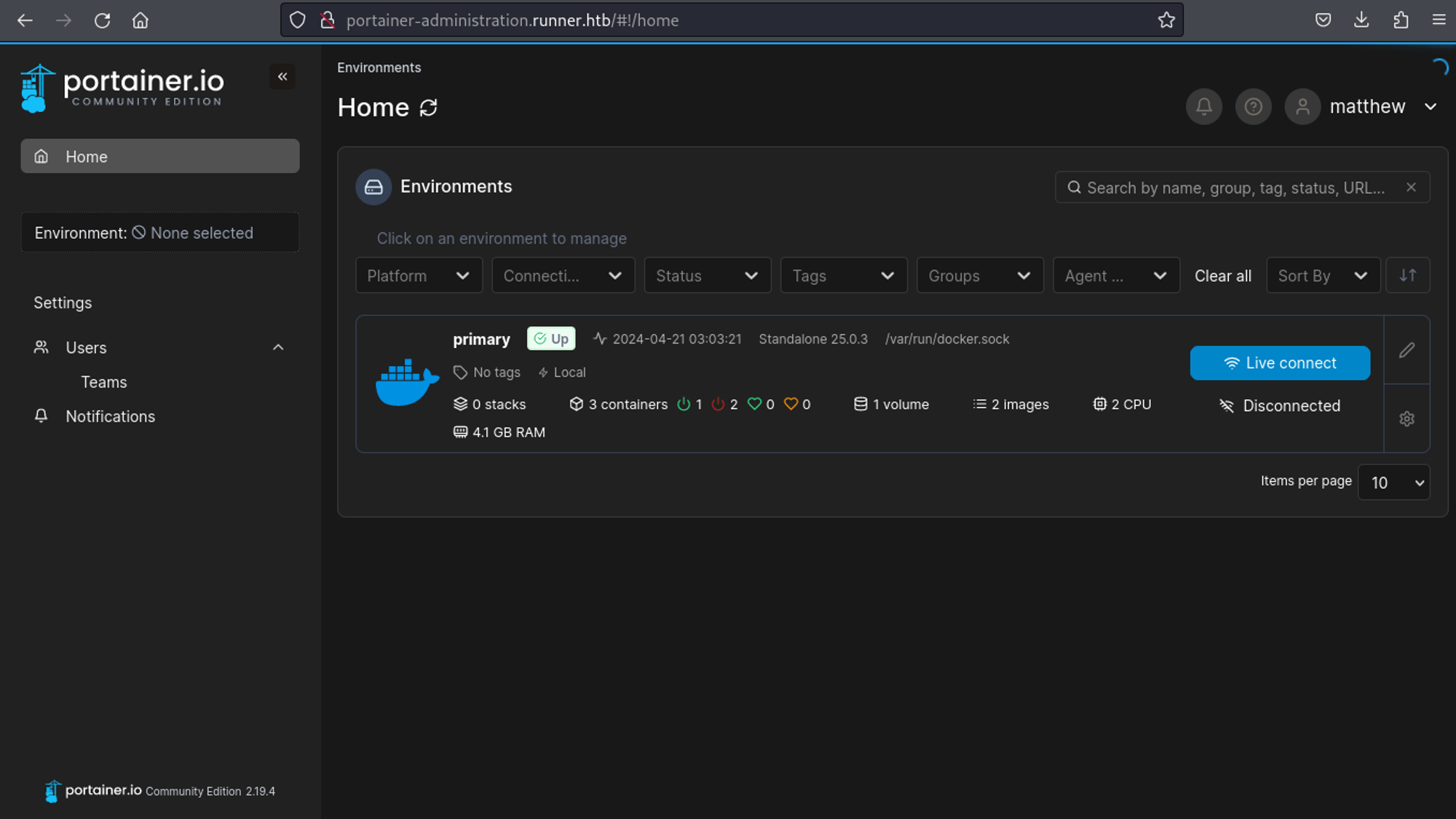1456x819 pixels.
Task: Open the Sort By dropdown
Action: point(1322,276)
